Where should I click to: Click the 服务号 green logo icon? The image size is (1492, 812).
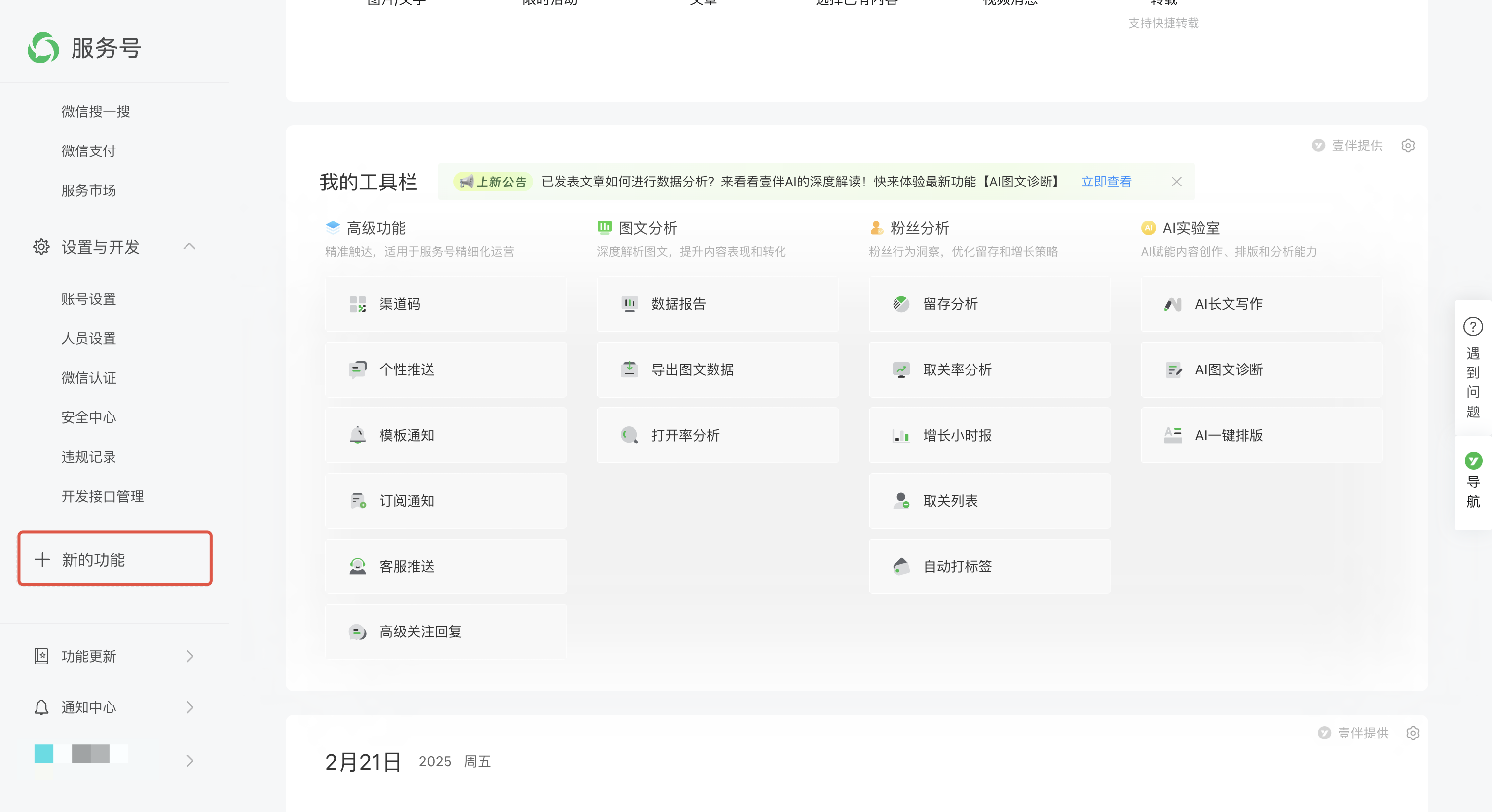click(43, 47)
